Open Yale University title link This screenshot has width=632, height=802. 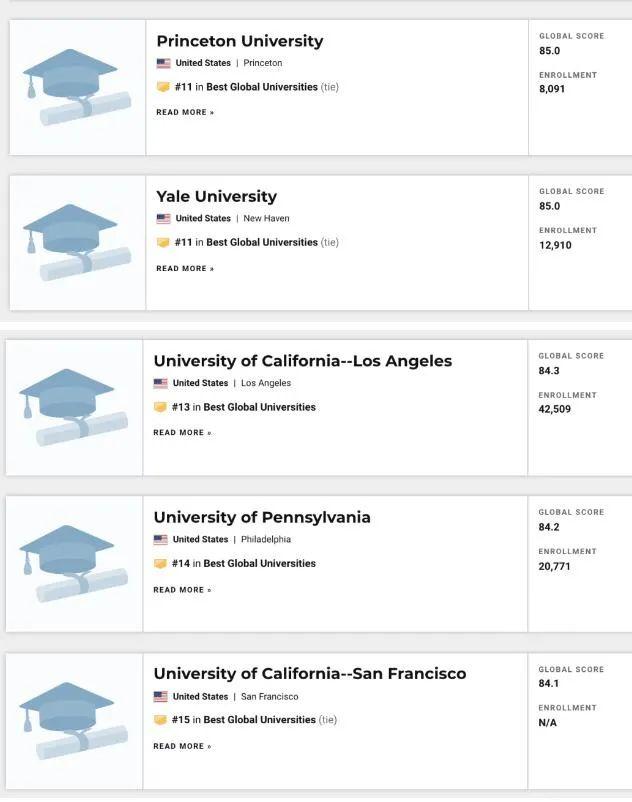tap(216, 196)
